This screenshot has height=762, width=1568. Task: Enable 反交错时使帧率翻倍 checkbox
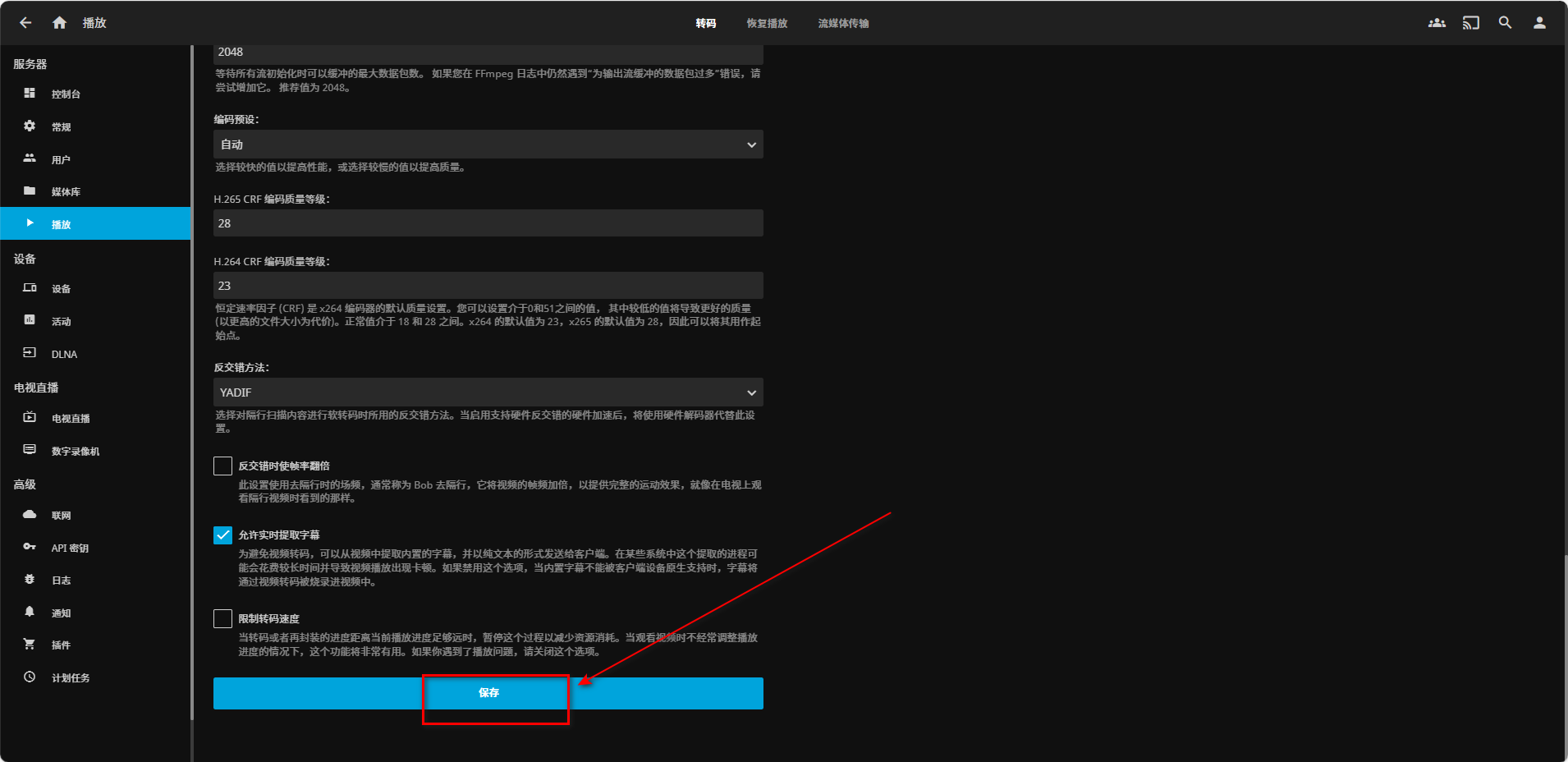(222, 466)
